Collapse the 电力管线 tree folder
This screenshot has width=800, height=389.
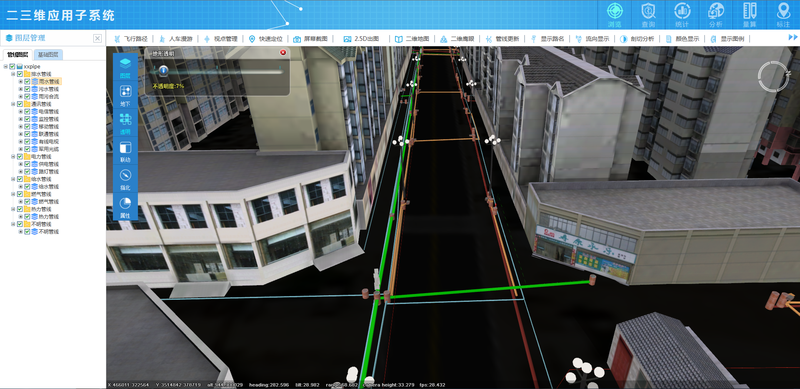[x=13, y=157]
